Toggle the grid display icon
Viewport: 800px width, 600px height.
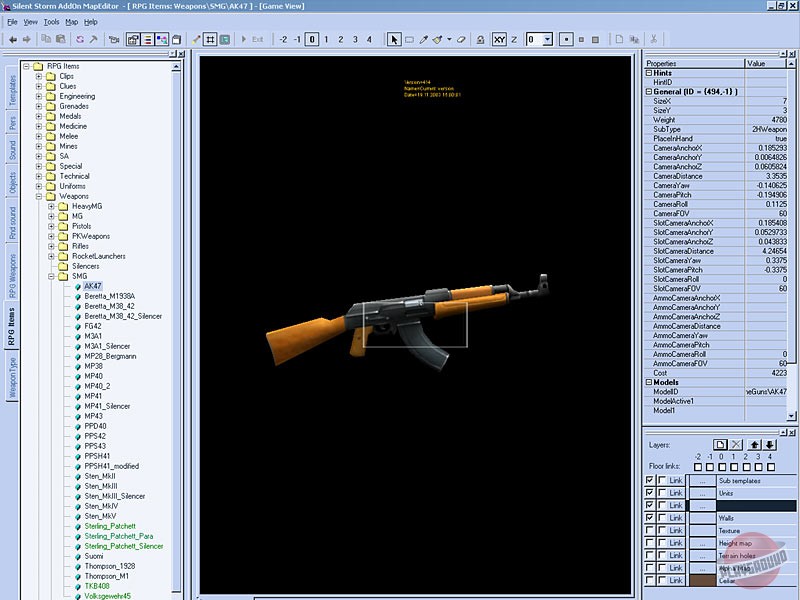[x=210, y=39]
